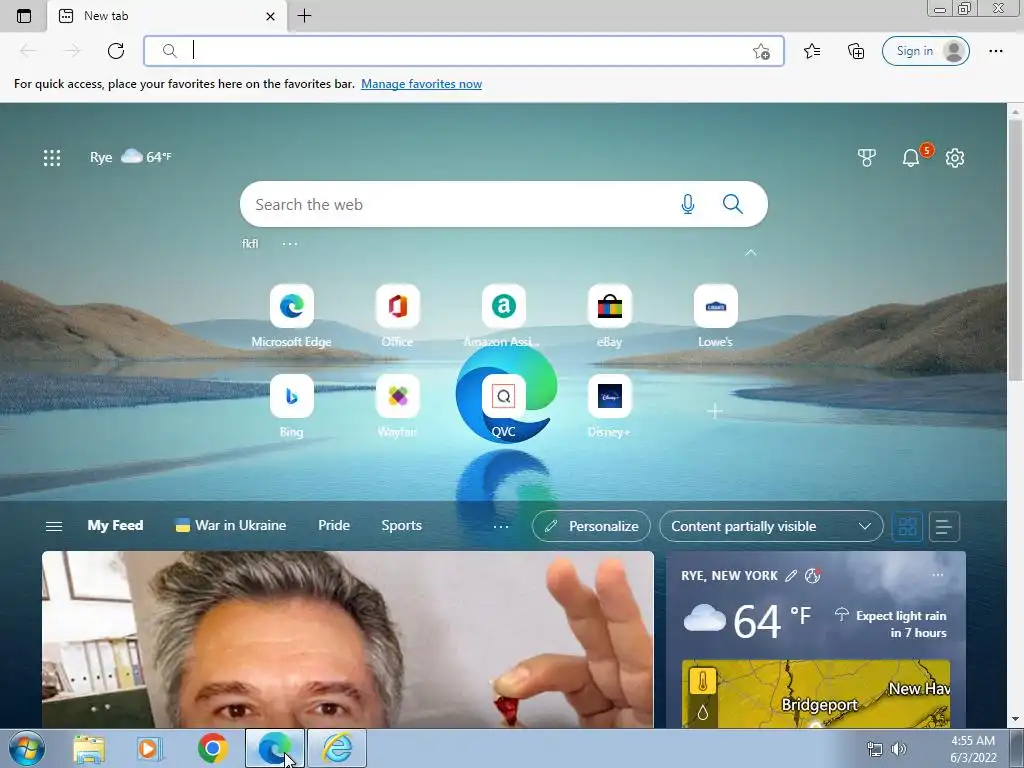The height and width of the screenshot is (768, 1024).
Task: Open the featured news story image
Action: [x=347, y=639]
